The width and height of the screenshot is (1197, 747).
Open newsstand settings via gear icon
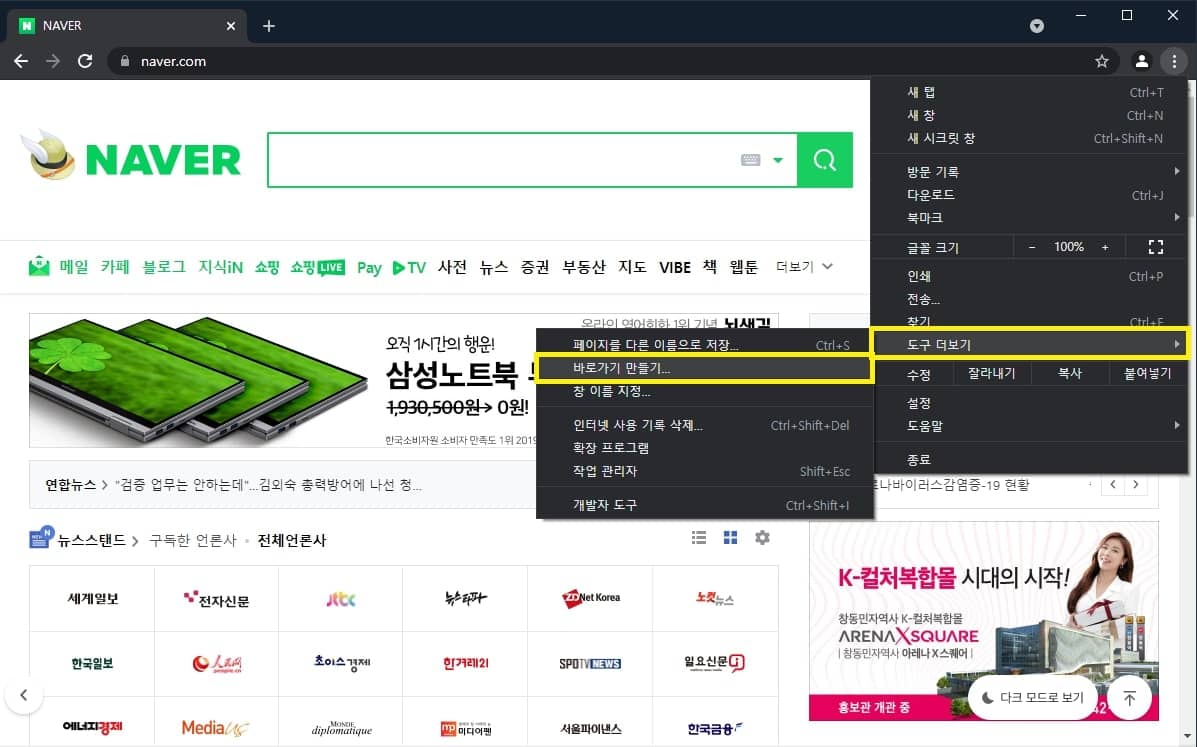[x=762, y=537]
